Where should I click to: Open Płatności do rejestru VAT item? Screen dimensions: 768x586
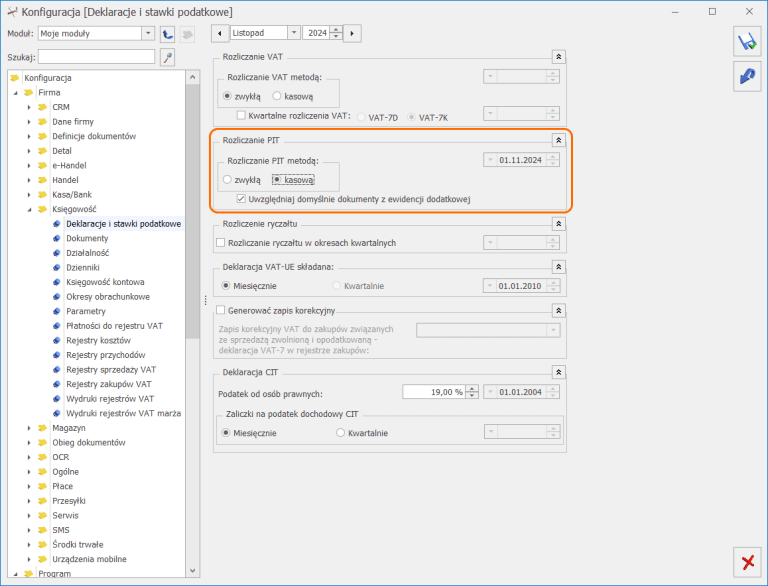tap(114, 326)
